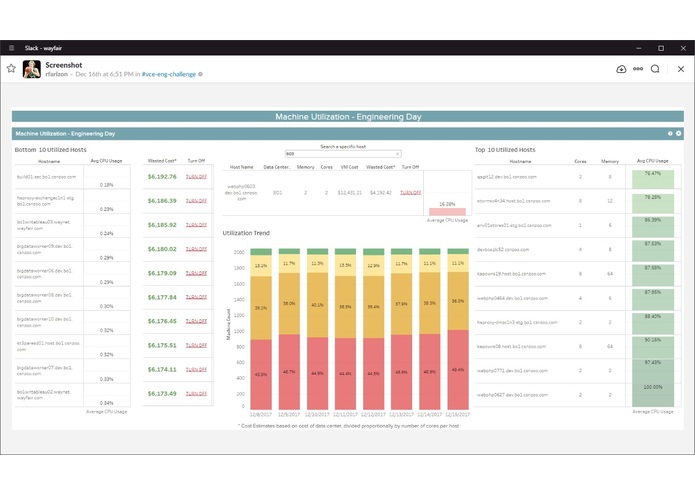Click the $12,431.21 VM Cost value
This screenshot has width=695, height=494.
pos(349,193)
